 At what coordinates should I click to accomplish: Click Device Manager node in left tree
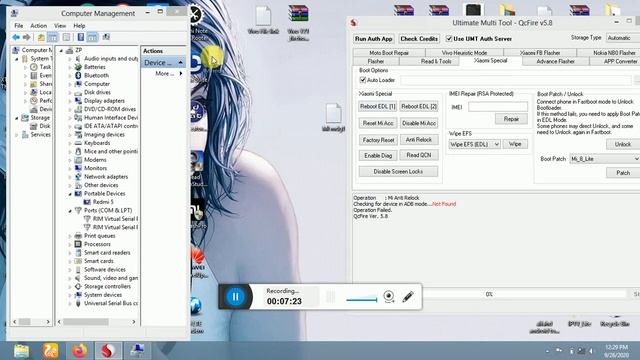[x=45, y=109]
